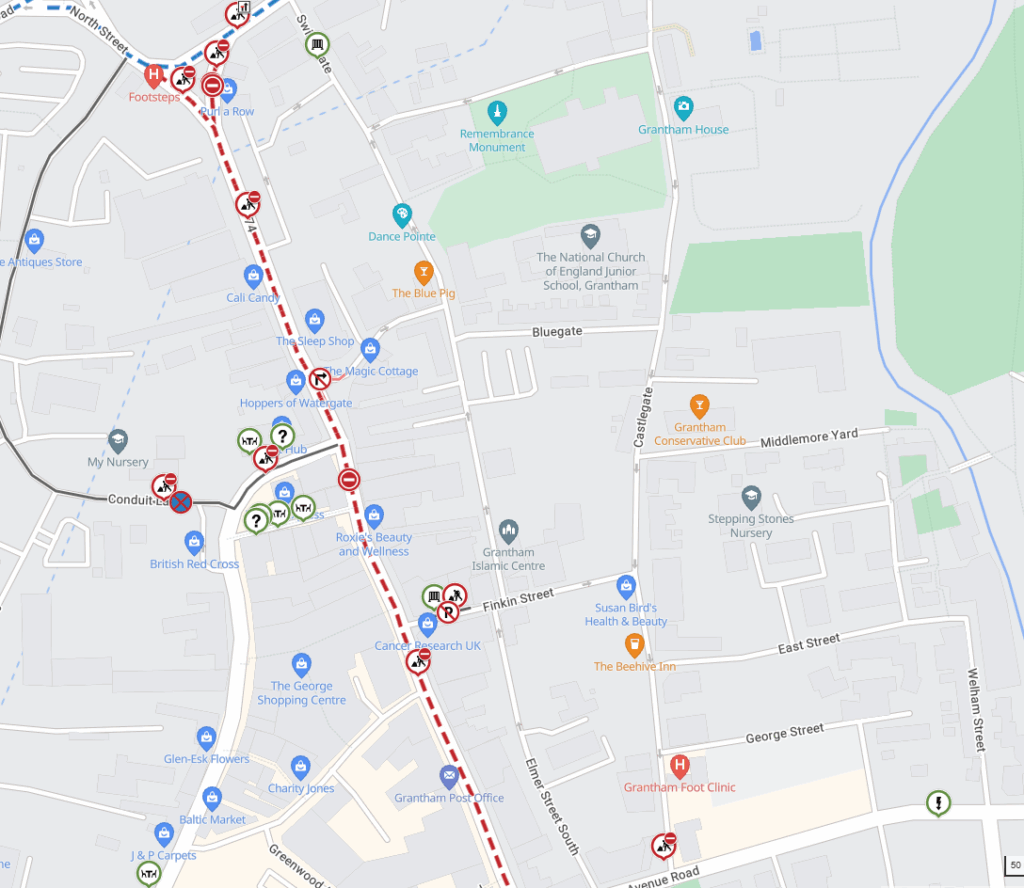Select the roadworks icon on Avenue Road

tap(664, 846)
